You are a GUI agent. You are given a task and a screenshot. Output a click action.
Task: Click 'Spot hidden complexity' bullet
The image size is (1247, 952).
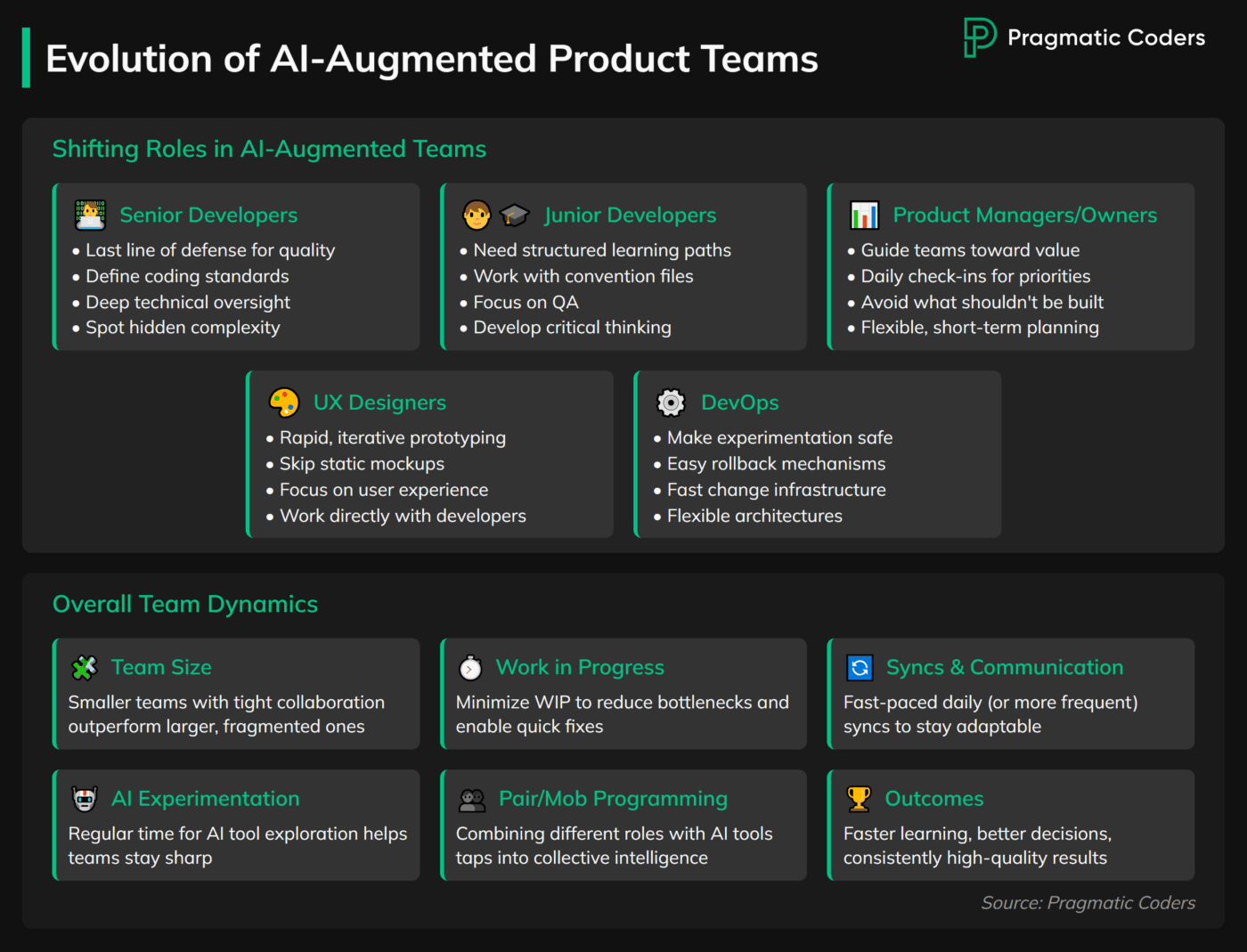click(x=183, y=328)
